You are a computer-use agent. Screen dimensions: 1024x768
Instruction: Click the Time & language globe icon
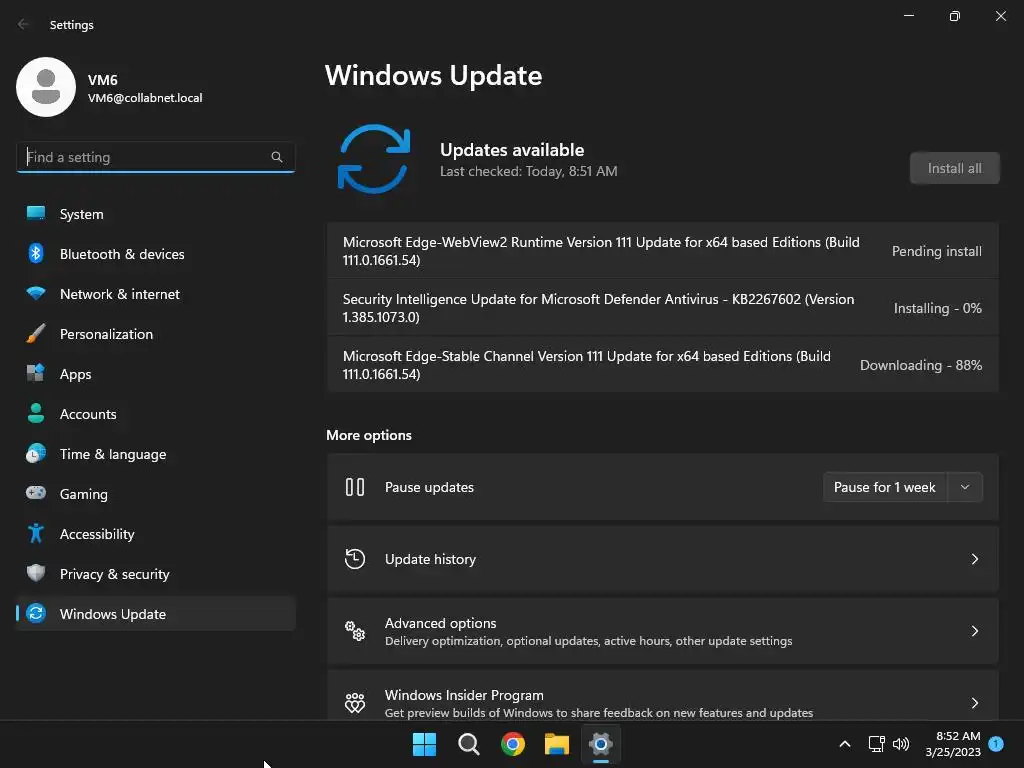pyautogui.click(x=36, y=453)
